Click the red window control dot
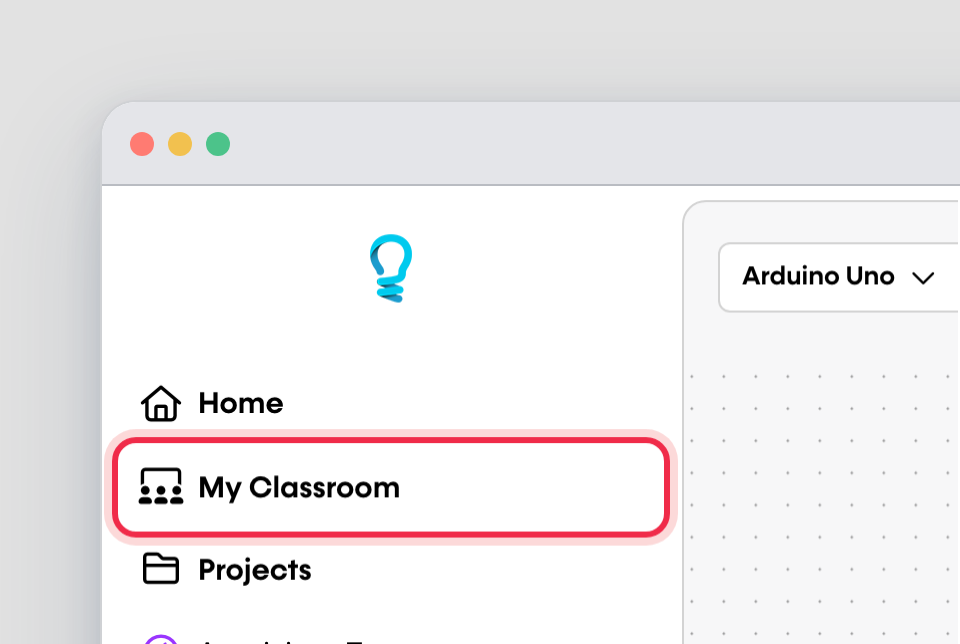Viewport: 960px width, 644px height. pos(142,144)
